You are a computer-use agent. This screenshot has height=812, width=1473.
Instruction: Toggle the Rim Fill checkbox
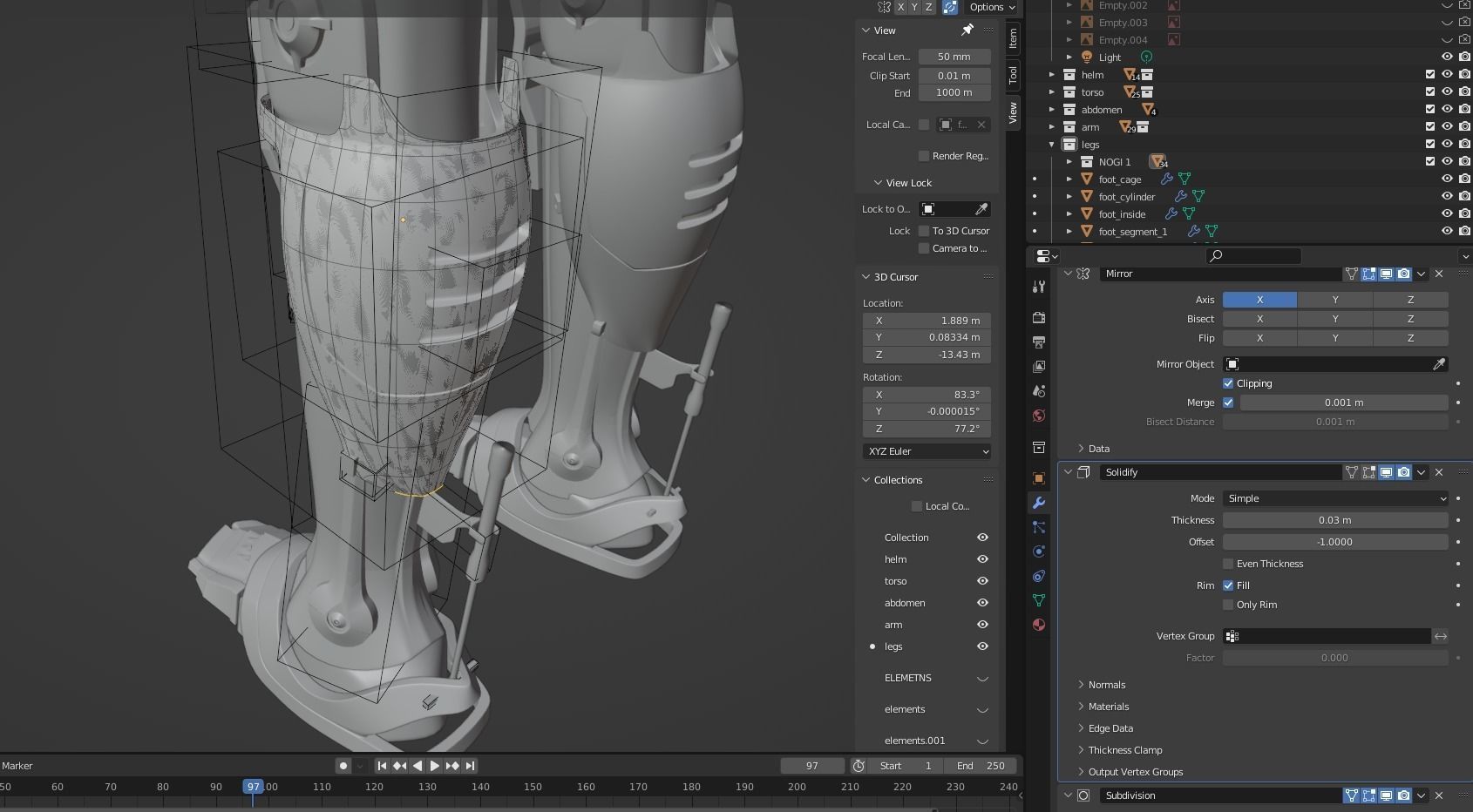coord(1228,585)
